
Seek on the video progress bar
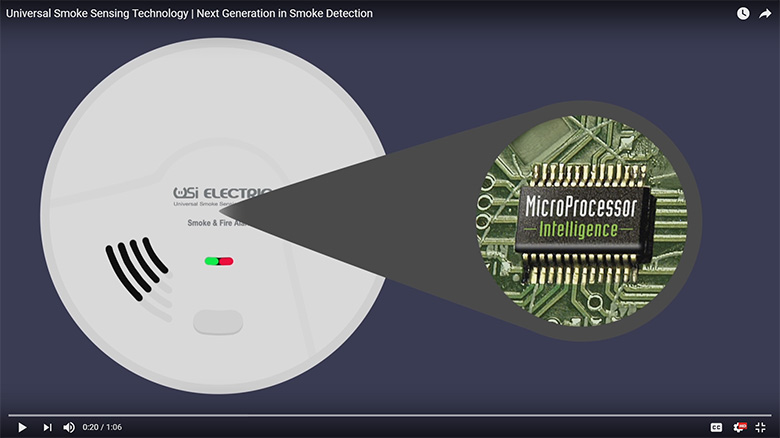[x=390, y=415]
